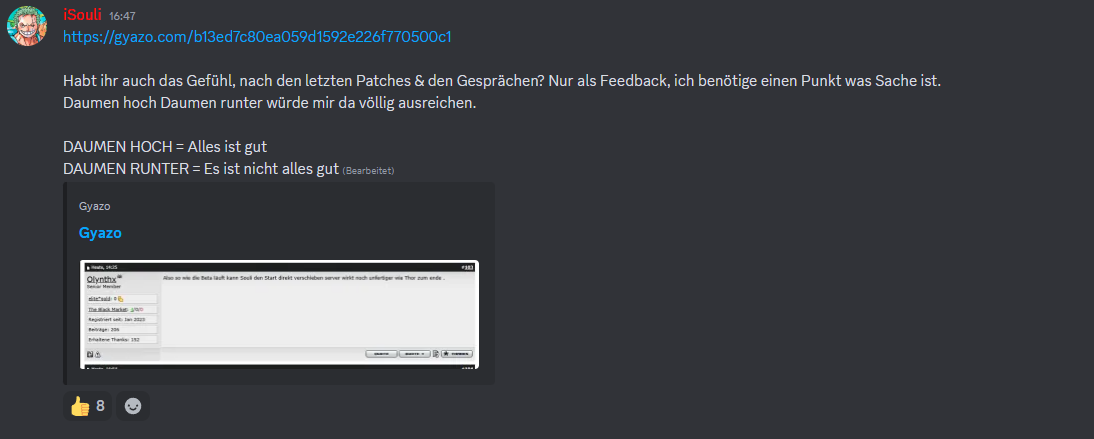Open the multi-quote button with plus sign

[414, 354]
